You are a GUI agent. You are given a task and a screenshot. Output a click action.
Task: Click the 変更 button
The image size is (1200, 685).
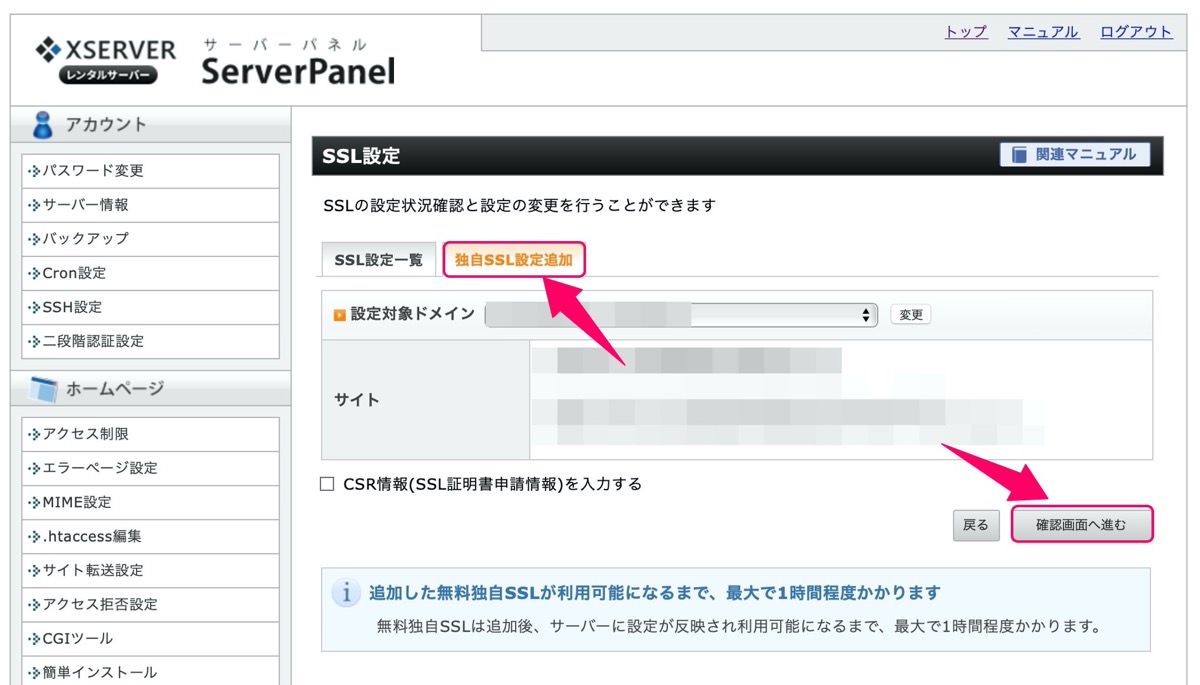click(911, 315)
